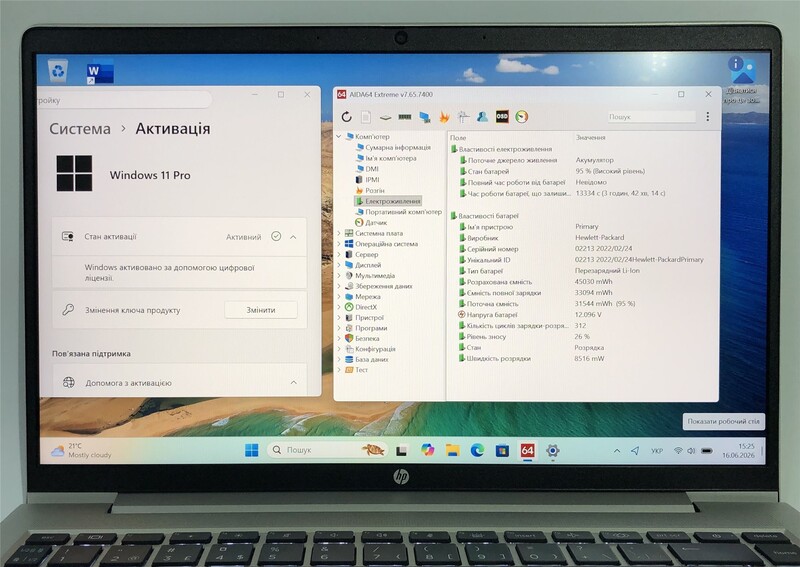Click the flame stability test icon
Image resolution: width=800 pixels, height=567 pixels.
[x=444, y=117]
